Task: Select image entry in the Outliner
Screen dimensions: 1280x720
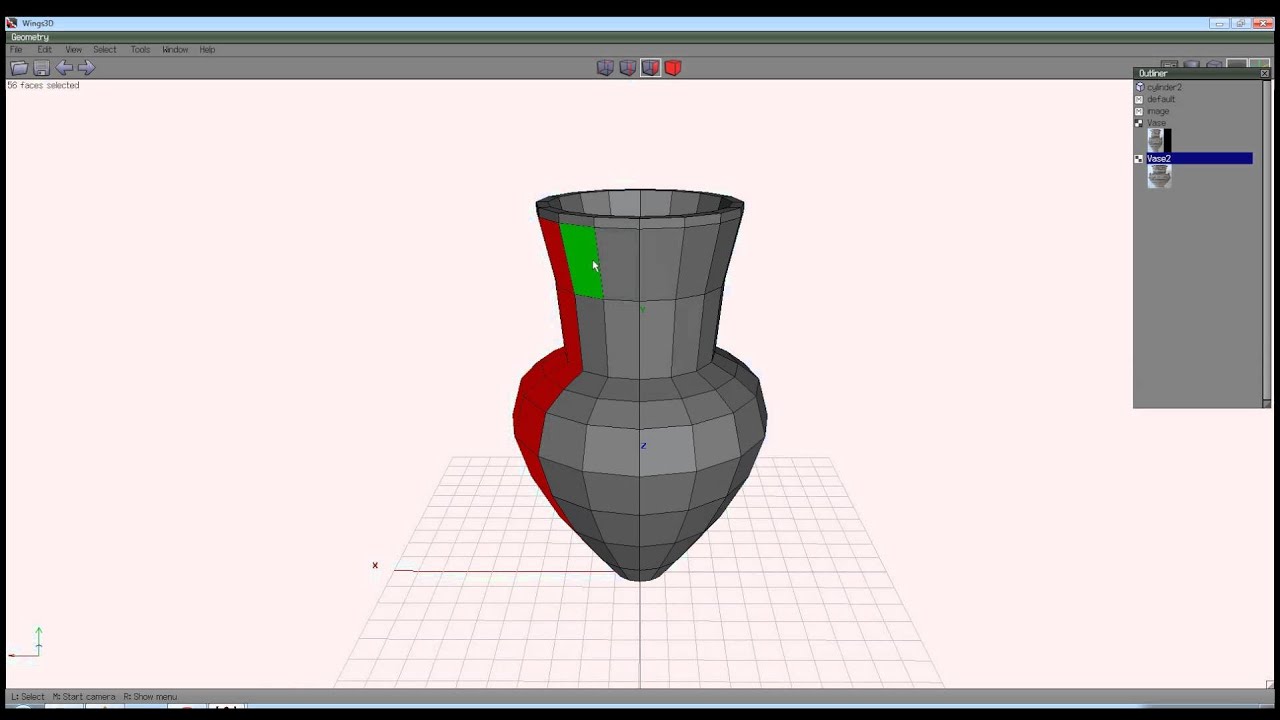Action: (1158, 111)
